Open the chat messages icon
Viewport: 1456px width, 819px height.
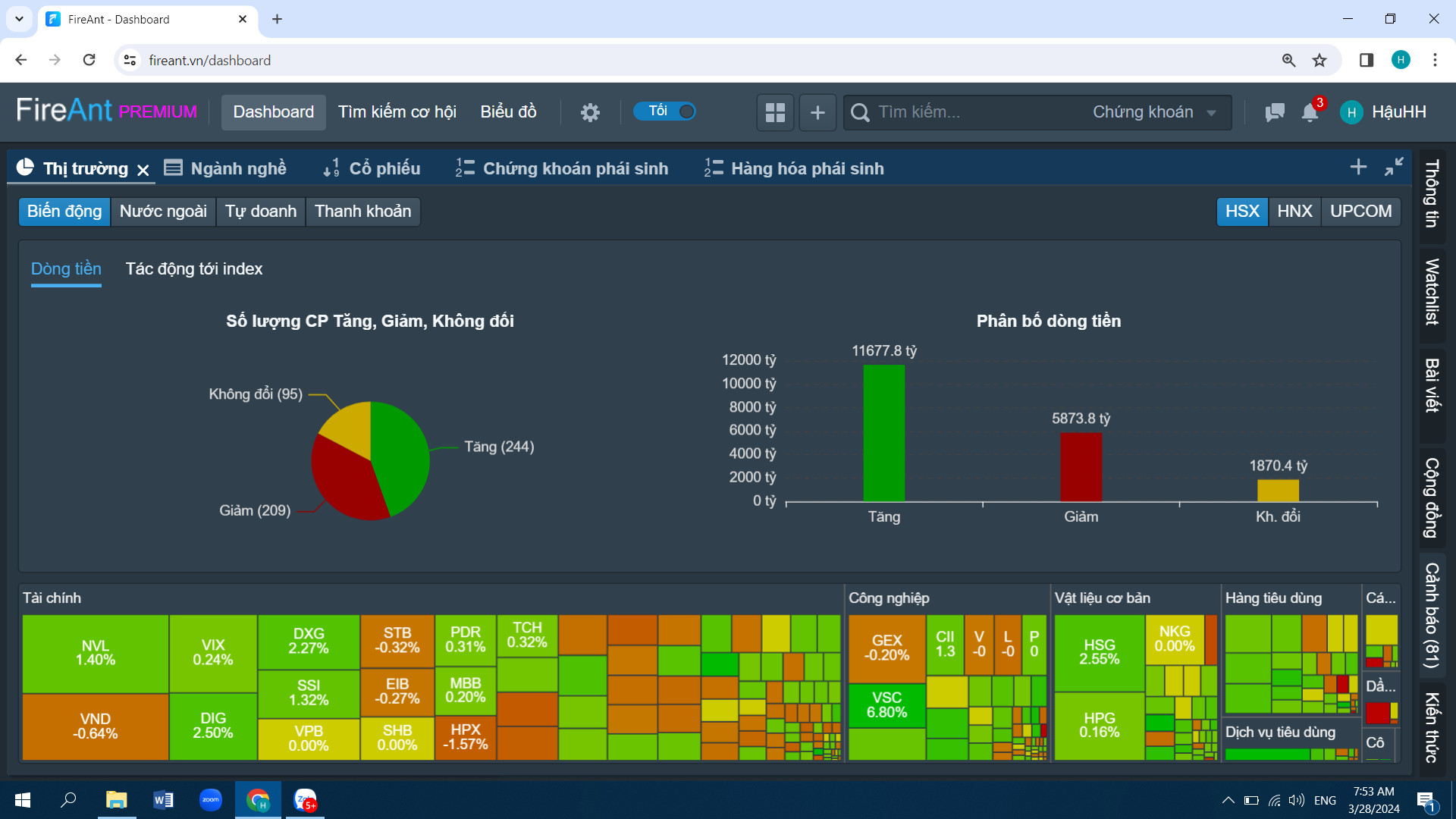(x=1274, y=112)
